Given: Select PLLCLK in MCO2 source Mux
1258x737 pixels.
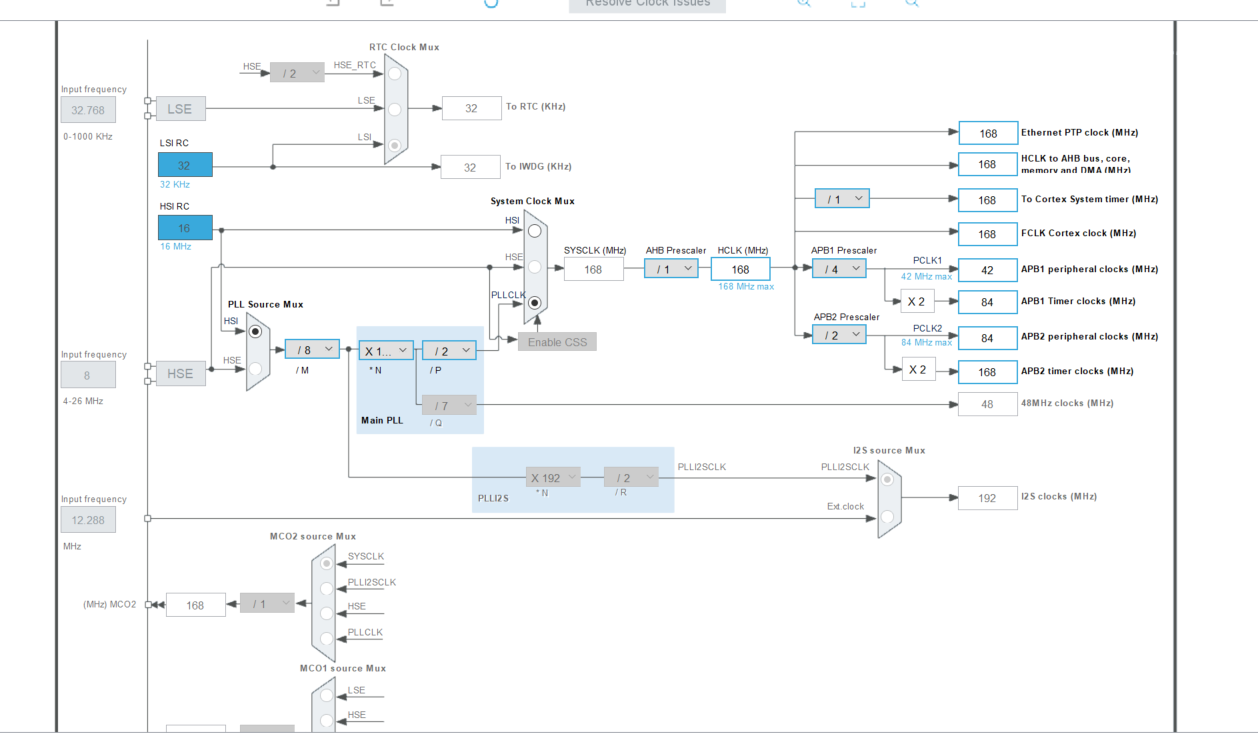Looking at the screenshot, I should point(326,640).
